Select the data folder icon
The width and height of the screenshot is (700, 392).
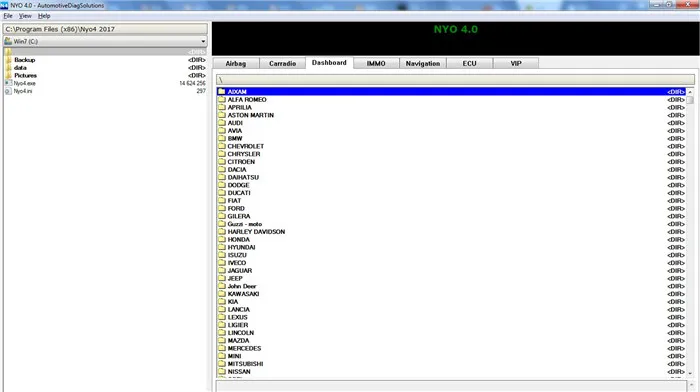8,67
